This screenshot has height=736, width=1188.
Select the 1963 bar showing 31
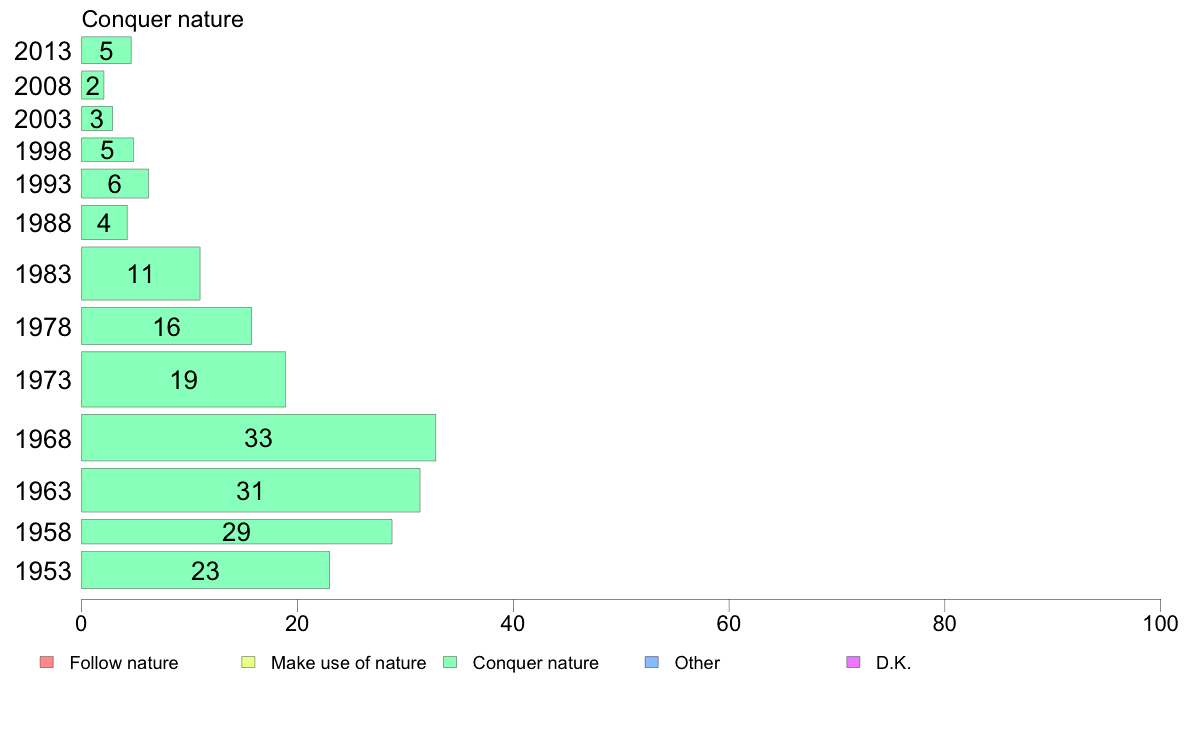(x=251, y=490)
